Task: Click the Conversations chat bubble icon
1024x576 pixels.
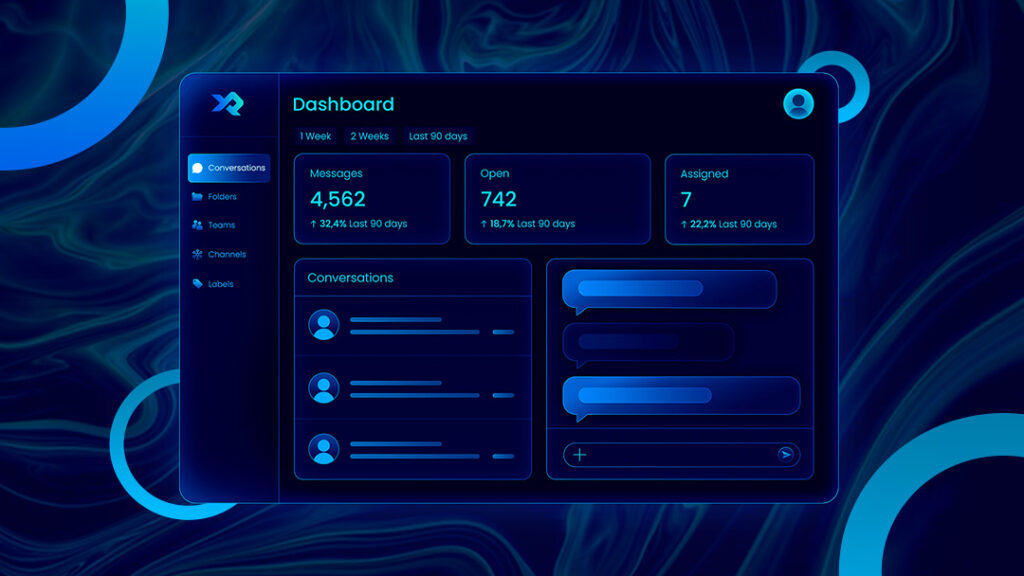Action: 197,168
